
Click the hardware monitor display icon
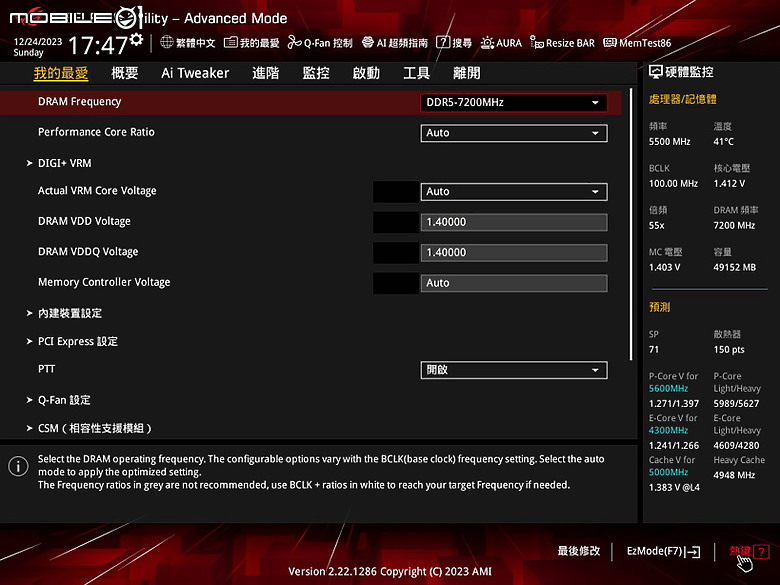656,72
